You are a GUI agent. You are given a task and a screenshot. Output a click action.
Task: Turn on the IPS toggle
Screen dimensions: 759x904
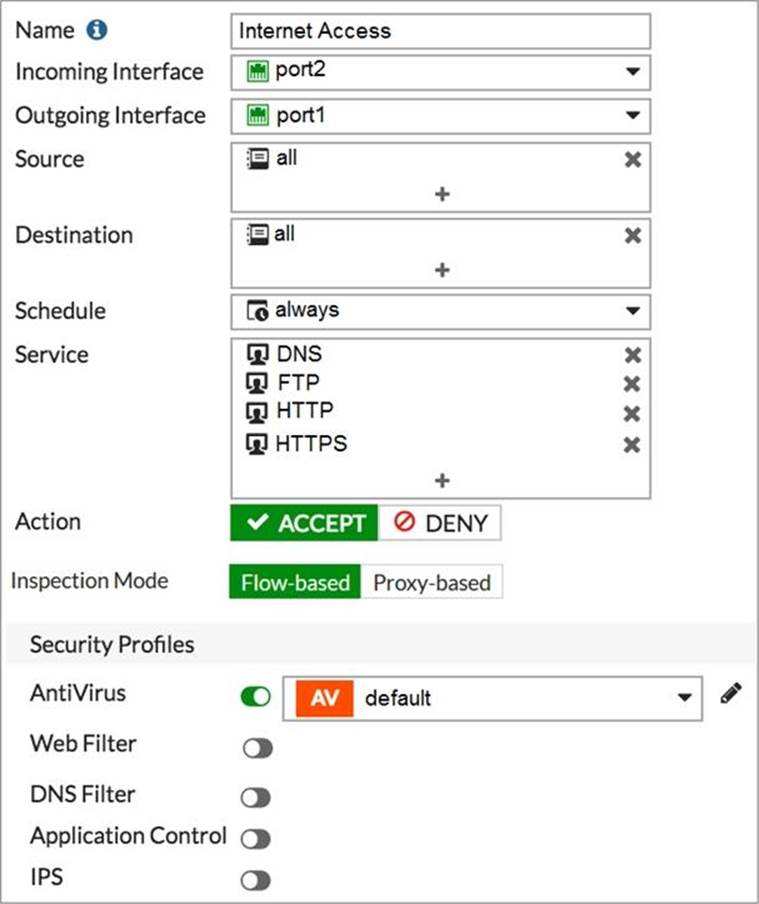[256, 881]
